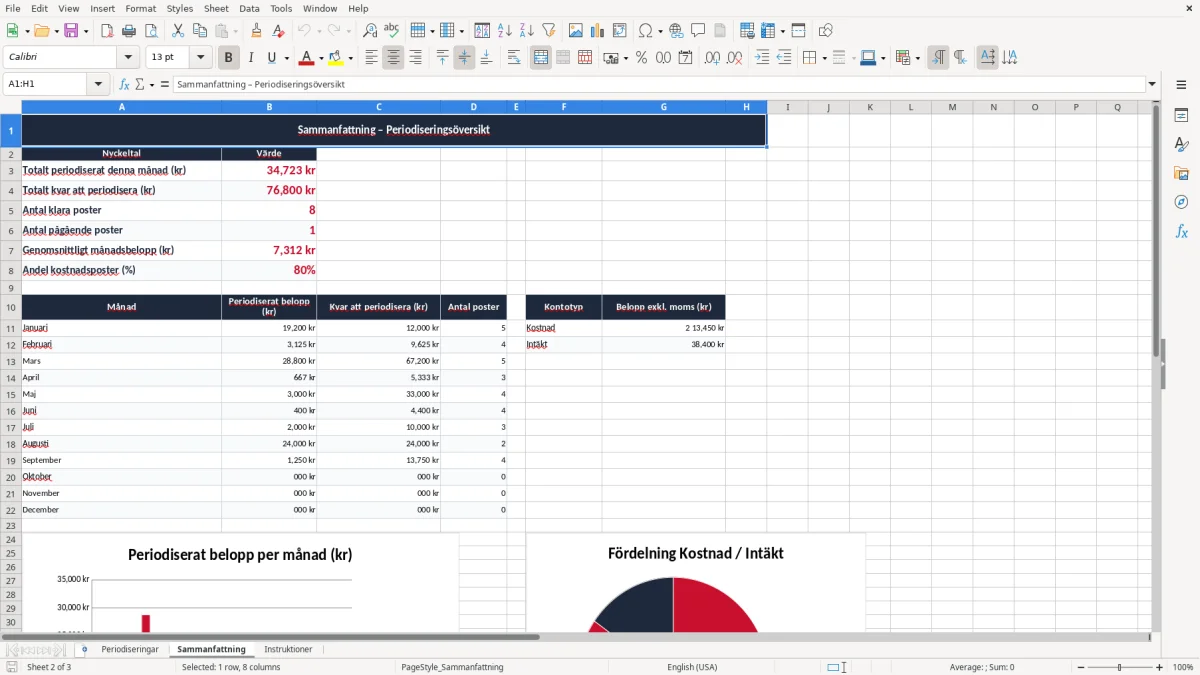Switch to Periodiseringar sheet tab
1200x675 pixels.
[x=130, y=650]
